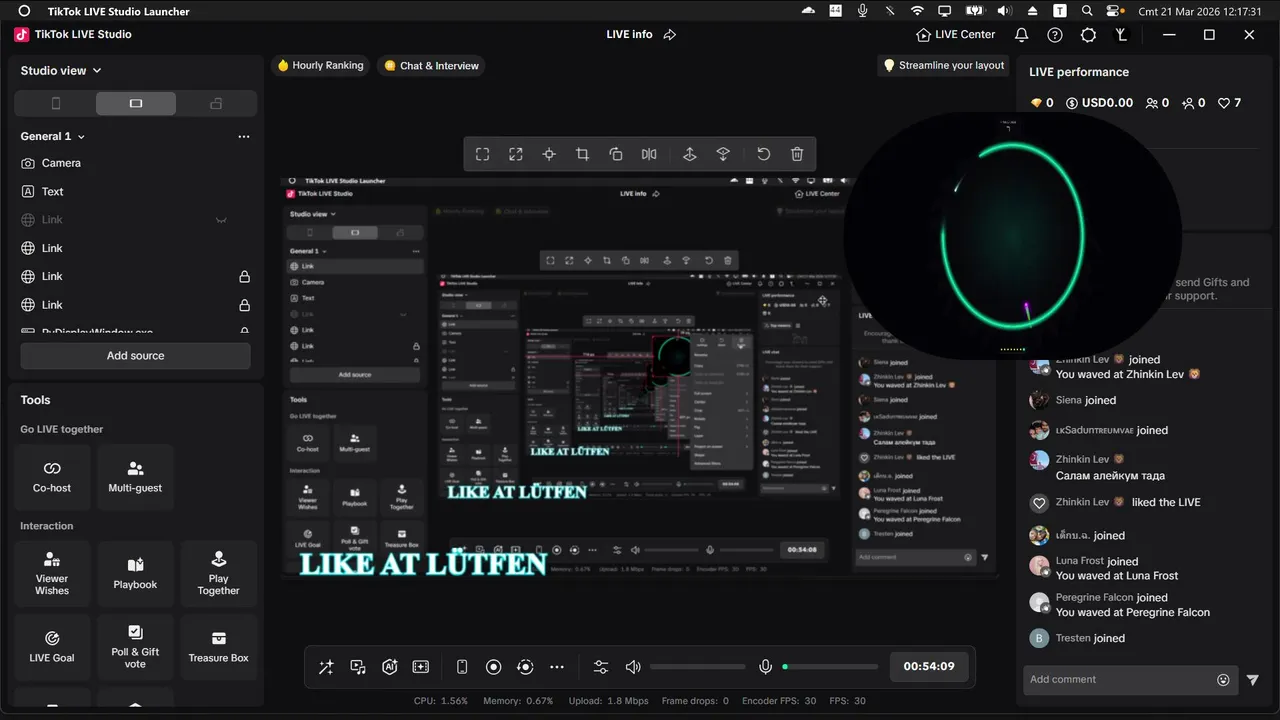Adjust the microphone level slider
Screen dimensions: 1280x720
tap(830, 667)
